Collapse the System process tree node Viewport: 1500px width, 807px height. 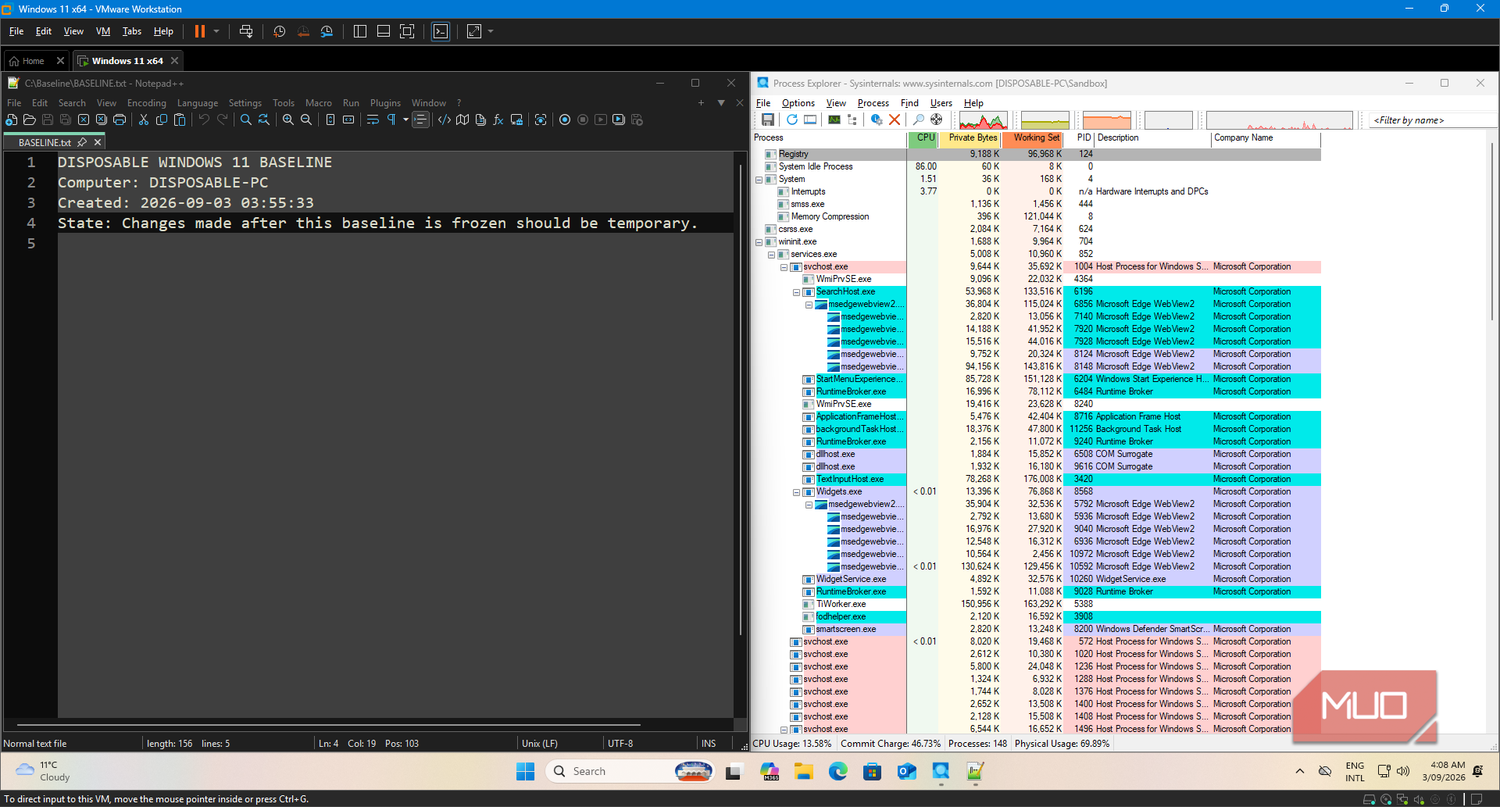[x=760, y=179]
